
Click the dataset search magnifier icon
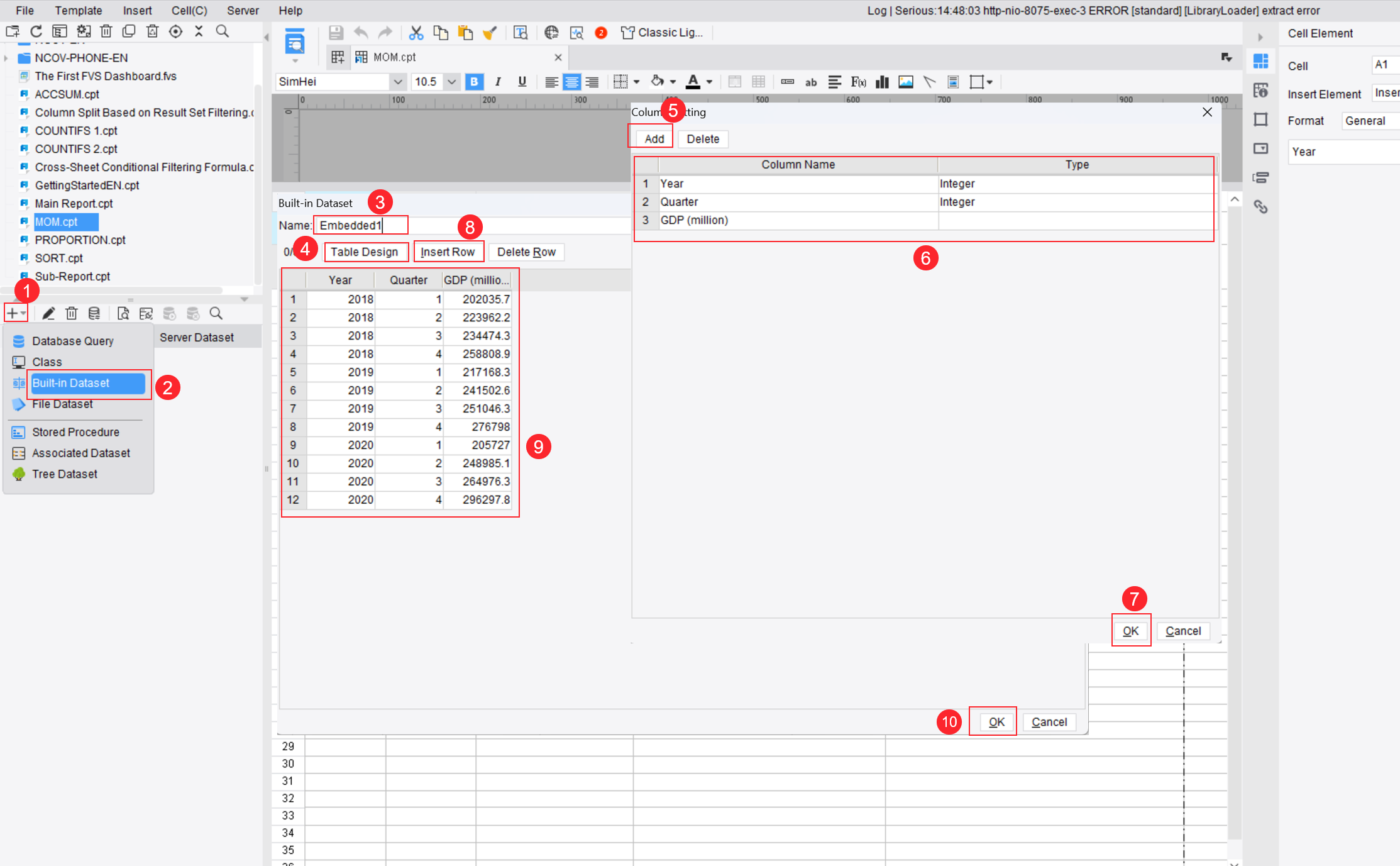pos(216,313)
